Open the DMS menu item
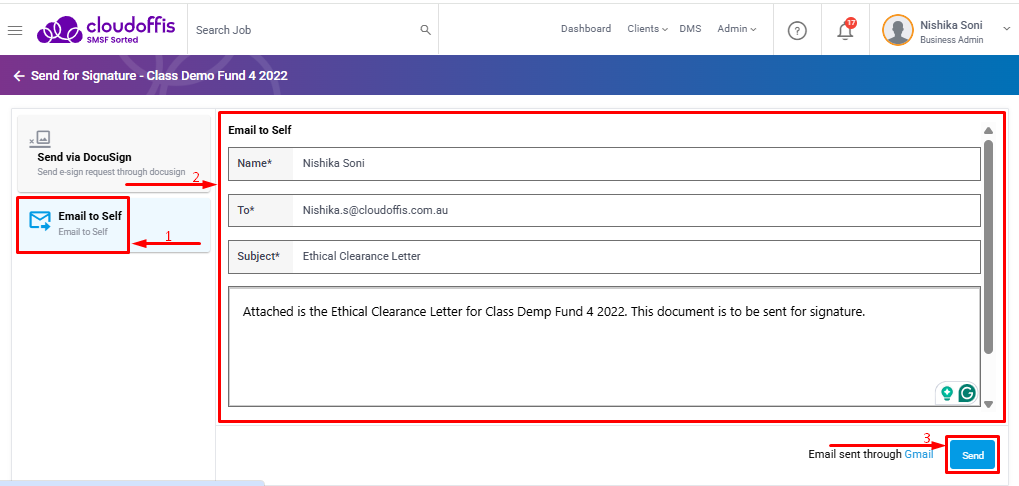Image resolution: width=1019 pixels, height=486 pixels. click(690, 29)
